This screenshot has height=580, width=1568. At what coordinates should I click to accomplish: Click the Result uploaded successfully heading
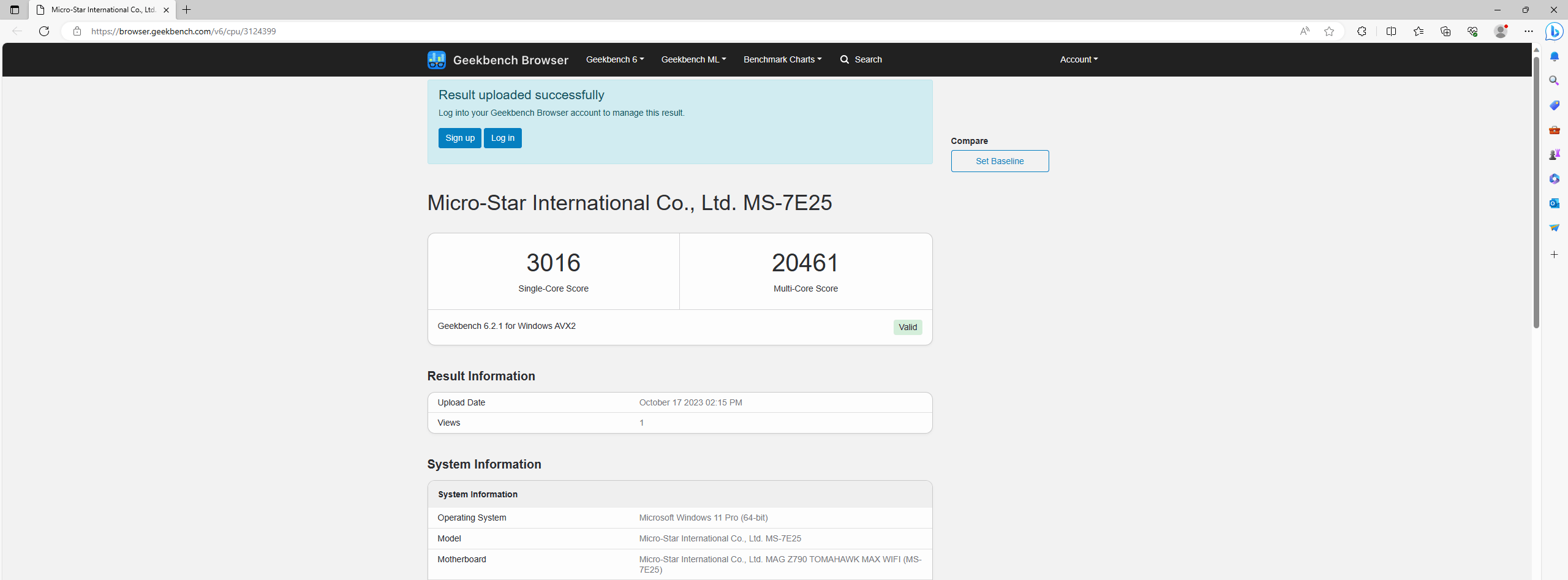(x=521, y=95)
